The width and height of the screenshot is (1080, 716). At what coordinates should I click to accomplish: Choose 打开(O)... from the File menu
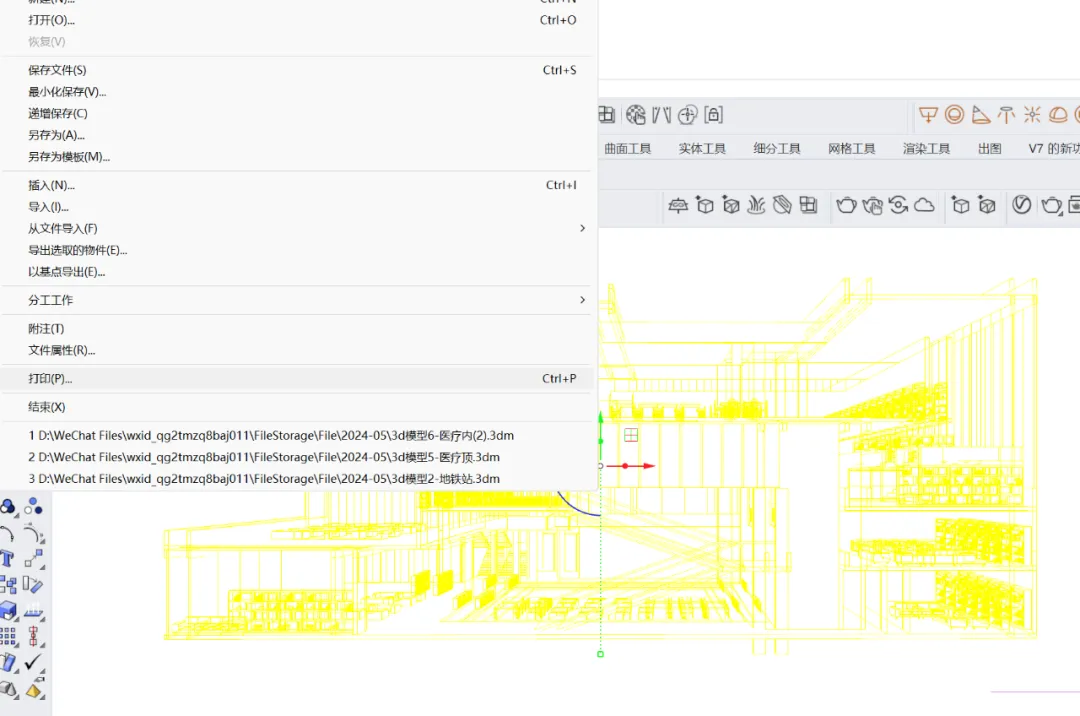296,20
